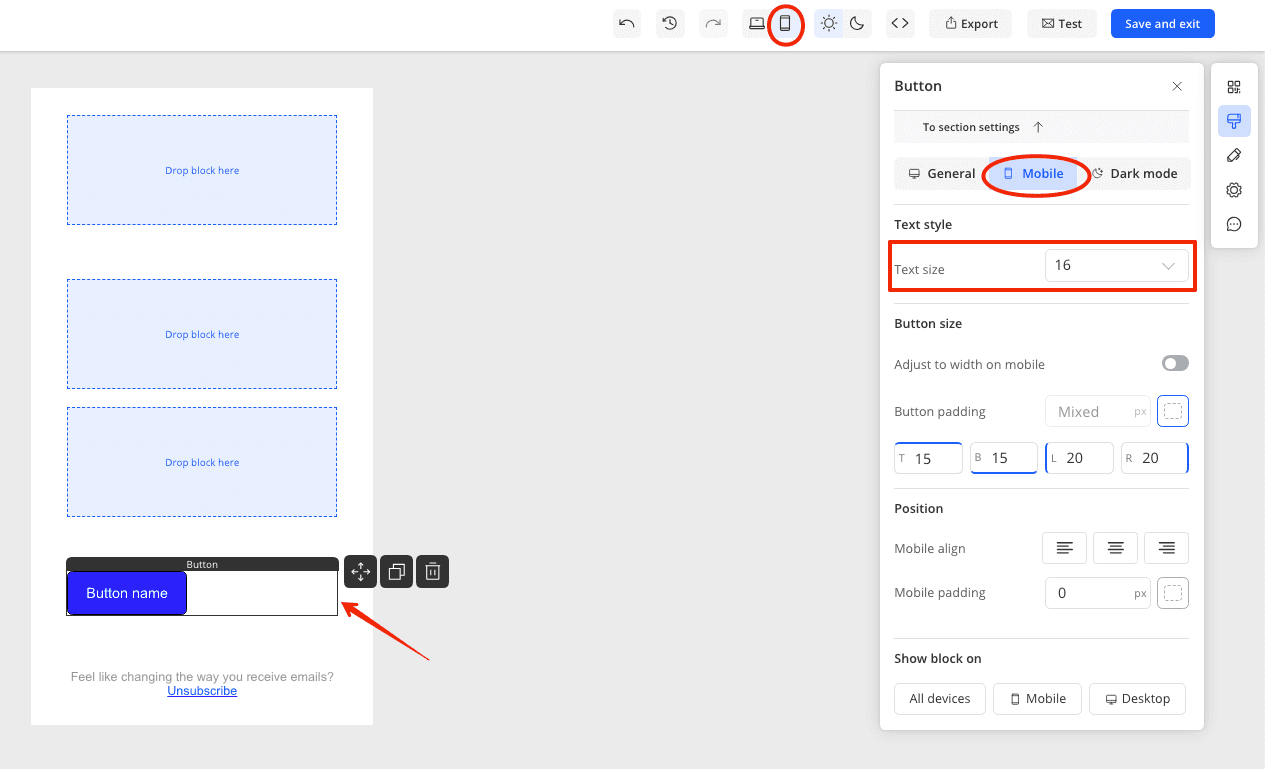The width and height of the screenshot is (1265, 769).
Task: Enable dark mode moon icon
Action: coord(857,23)
